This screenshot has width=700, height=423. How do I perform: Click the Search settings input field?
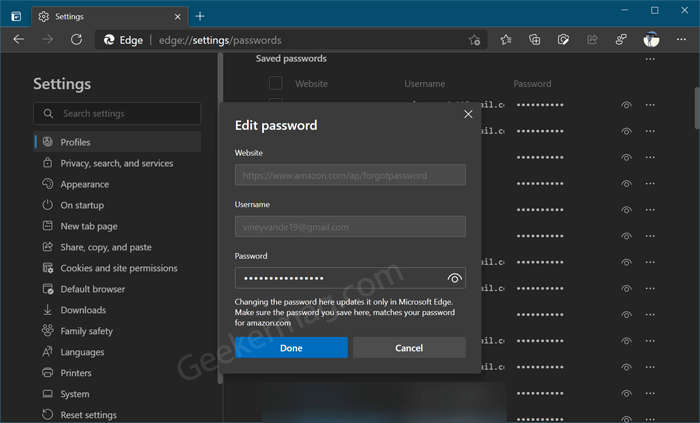pos(117,113)
